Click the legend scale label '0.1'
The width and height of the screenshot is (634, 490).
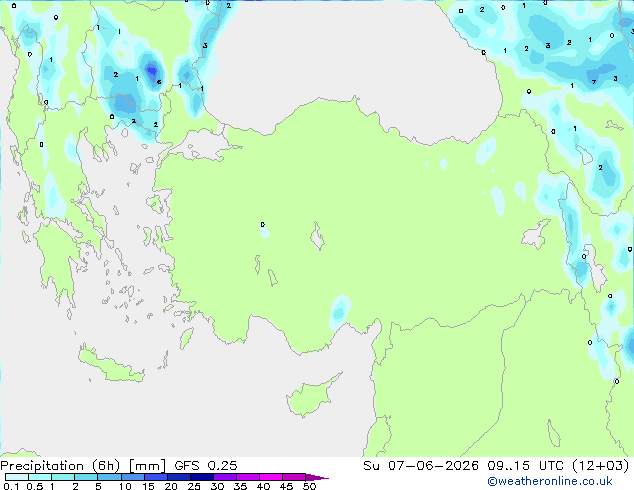[x=11, y=486]
